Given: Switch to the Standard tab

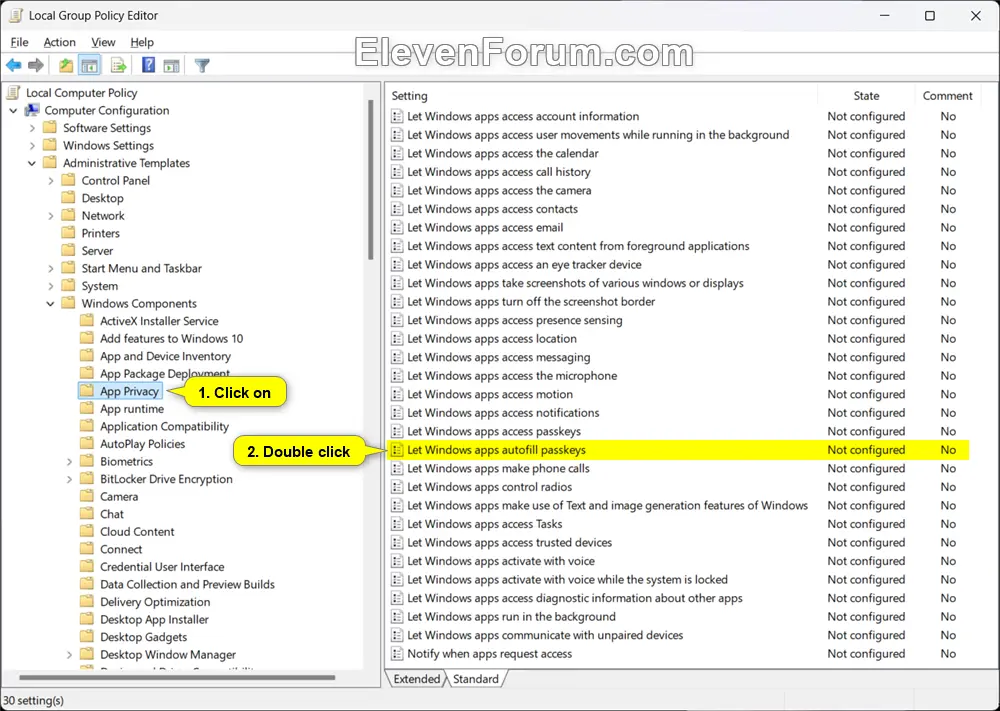Looking at the screenshot, I should pos(476,678).
